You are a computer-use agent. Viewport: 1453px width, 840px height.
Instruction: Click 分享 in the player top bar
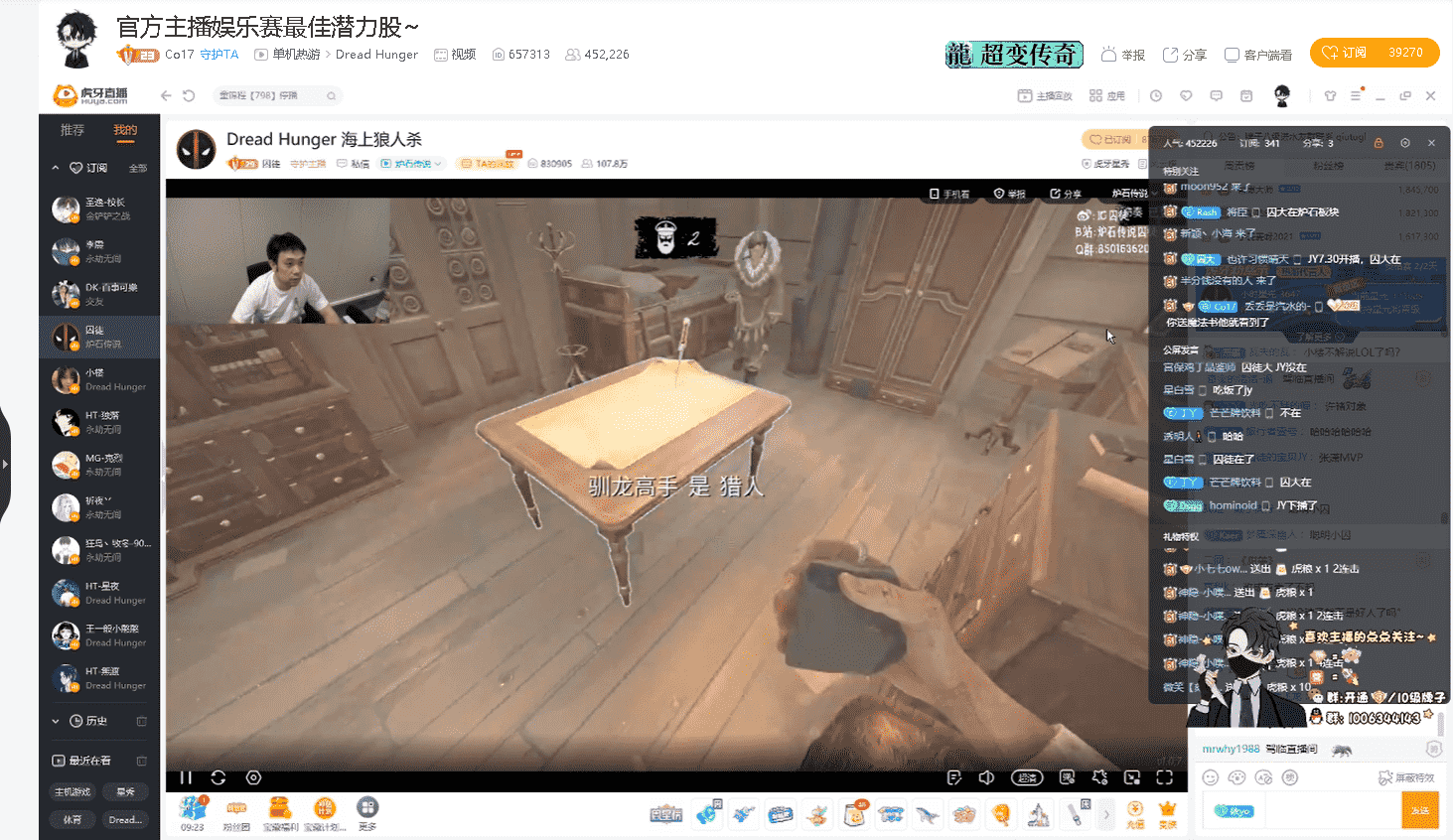click(1066, 194)
